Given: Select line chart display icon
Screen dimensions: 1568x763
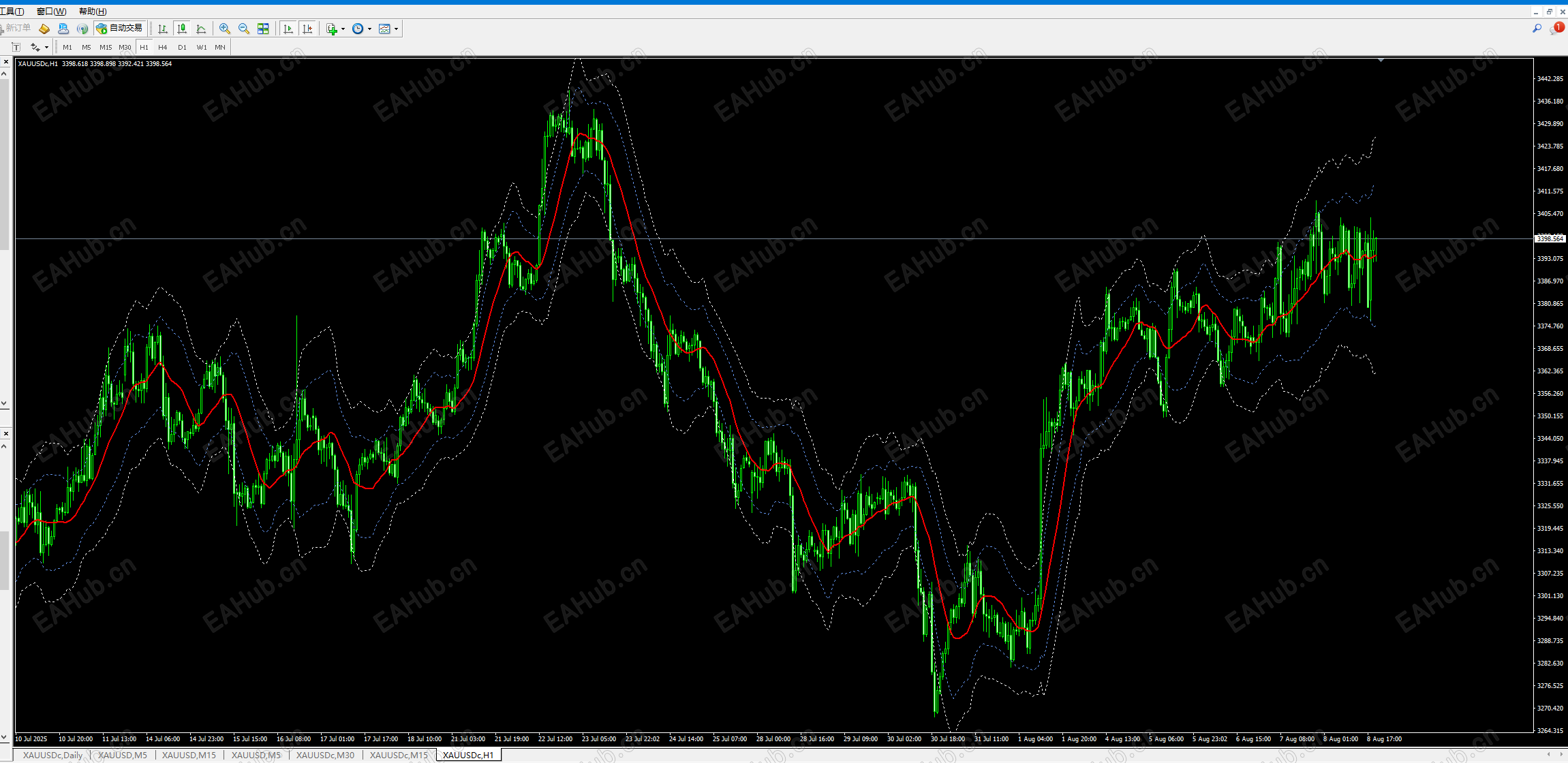Looking at the screenshot, I should click(201, 29).
